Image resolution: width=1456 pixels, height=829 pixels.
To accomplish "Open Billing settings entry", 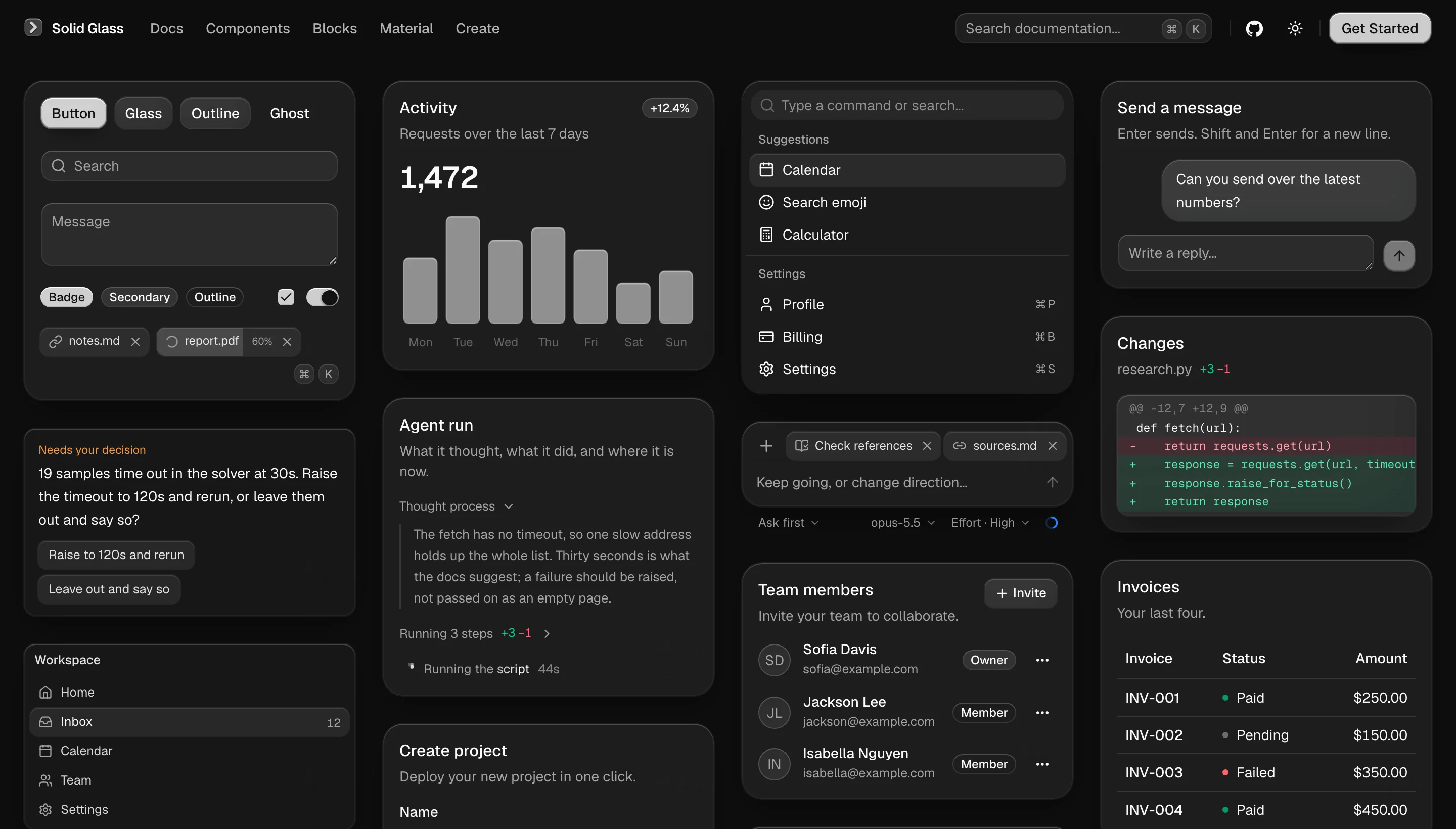I will click(907, 337).
